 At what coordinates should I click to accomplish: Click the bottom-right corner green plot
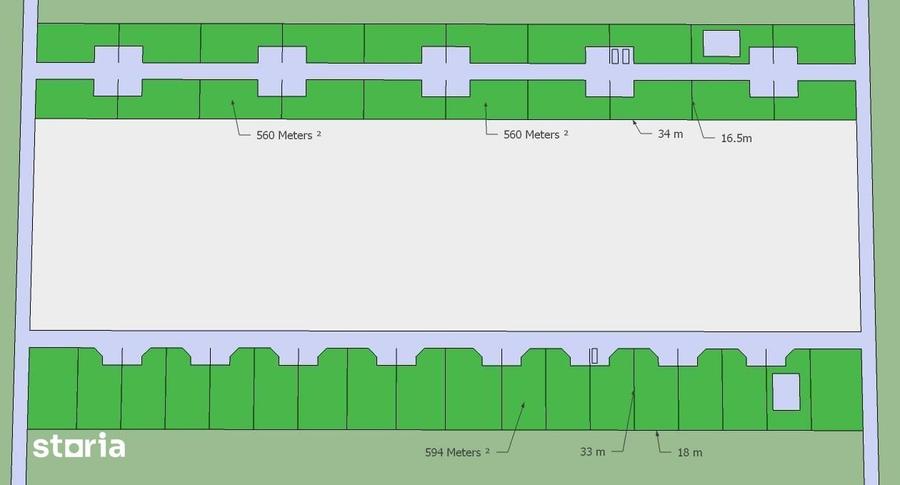pos(836,390)
